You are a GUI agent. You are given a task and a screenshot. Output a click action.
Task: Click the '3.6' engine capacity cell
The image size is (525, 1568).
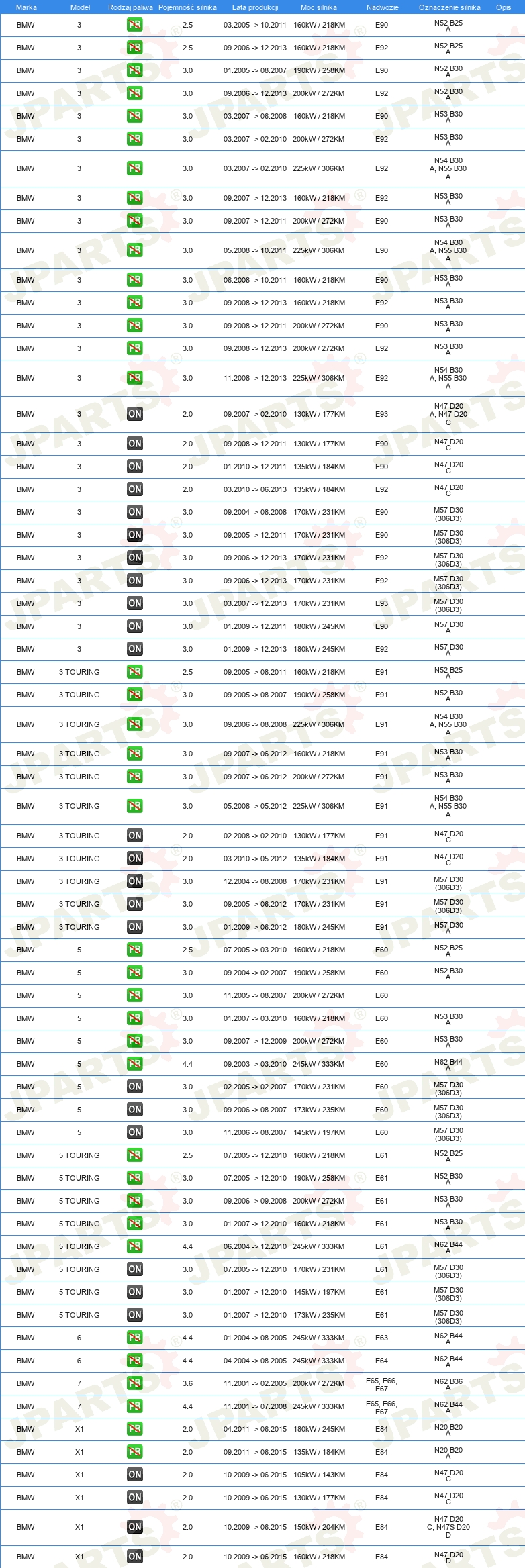pyautogui.click(x=187, y=1383)
